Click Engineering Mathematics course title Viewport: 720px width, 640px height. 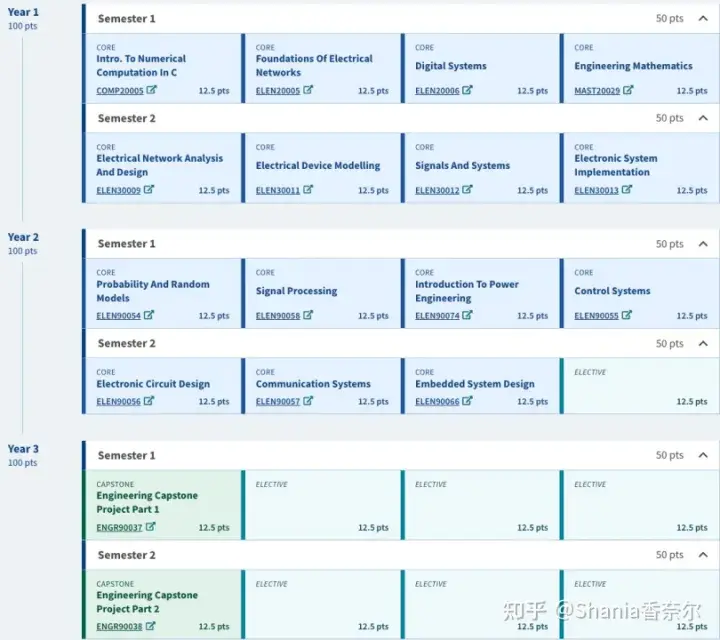[633, 66]
